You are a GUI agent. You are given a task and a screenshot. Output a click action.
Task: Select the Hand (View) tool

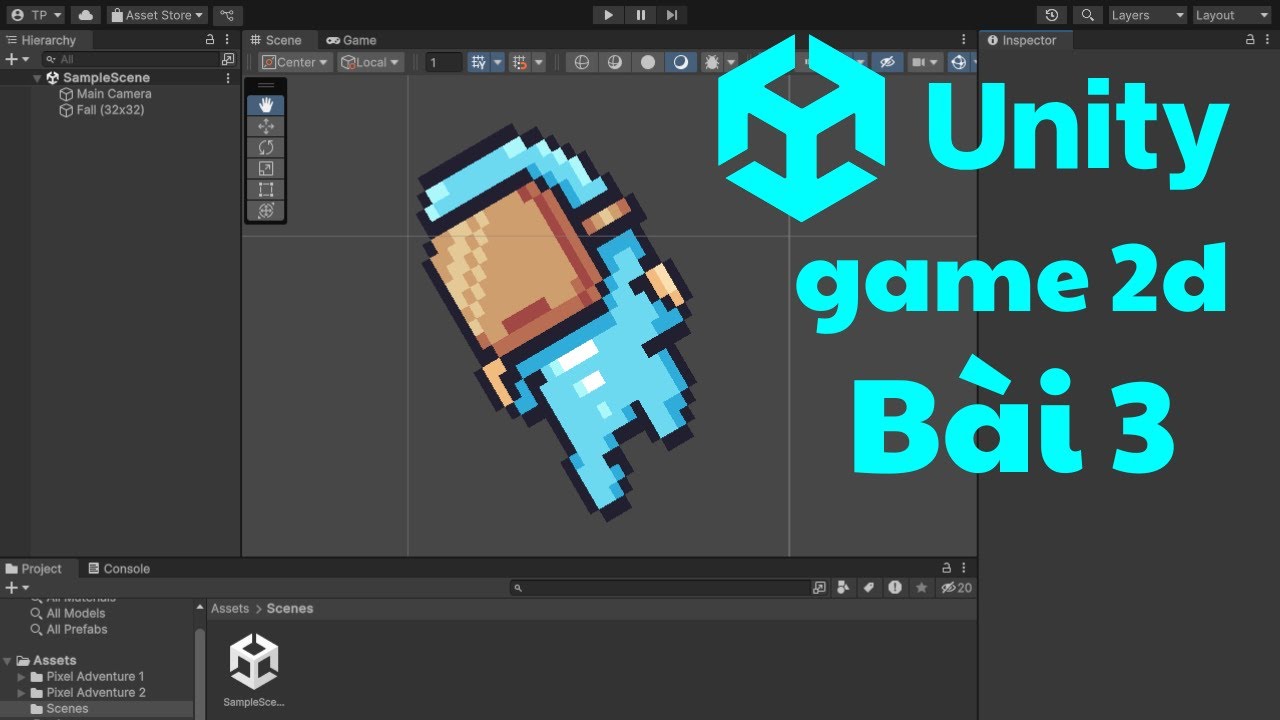click(265, 105)
